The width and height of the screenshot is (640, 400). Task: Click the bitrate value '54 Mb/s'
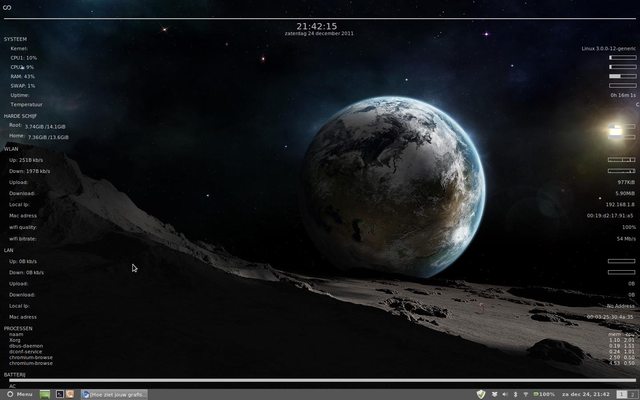click(x=626, y=238)
